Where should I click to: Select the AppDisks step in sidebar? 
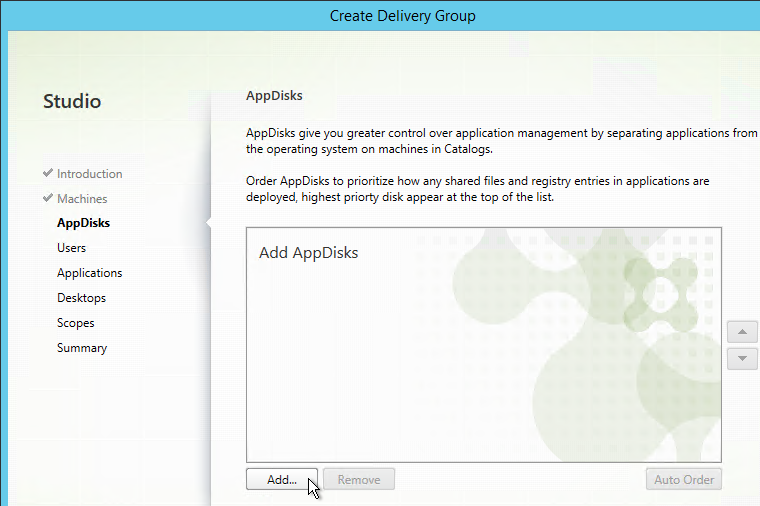[83, 223]
